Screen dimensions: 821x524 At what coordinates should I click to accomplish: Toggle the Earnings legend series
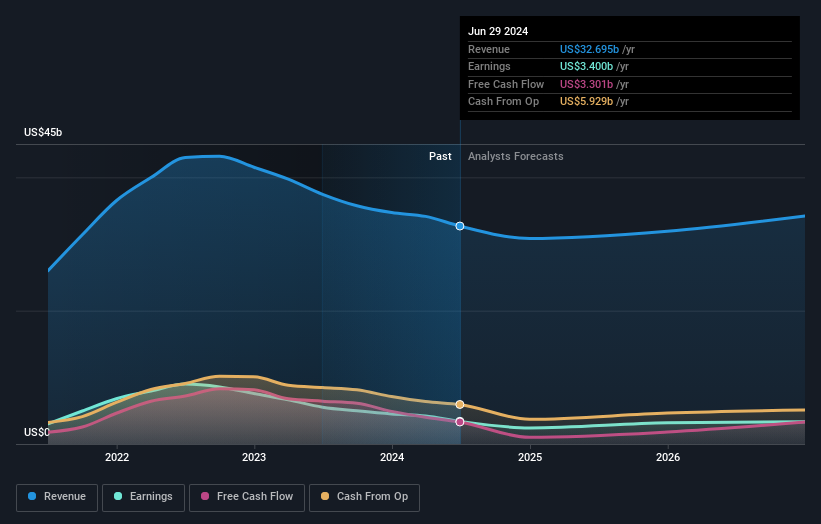click(x=143, y=497)
